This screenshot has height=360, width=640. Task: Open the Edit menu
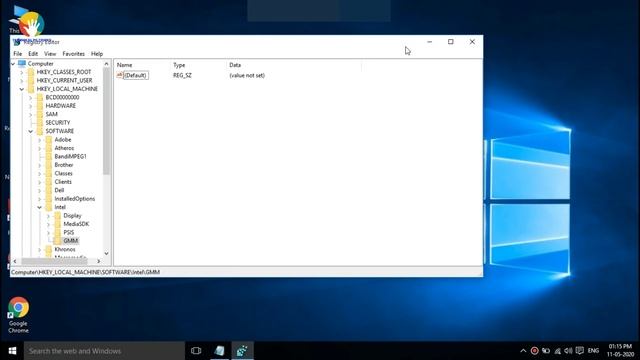point(33,54)
